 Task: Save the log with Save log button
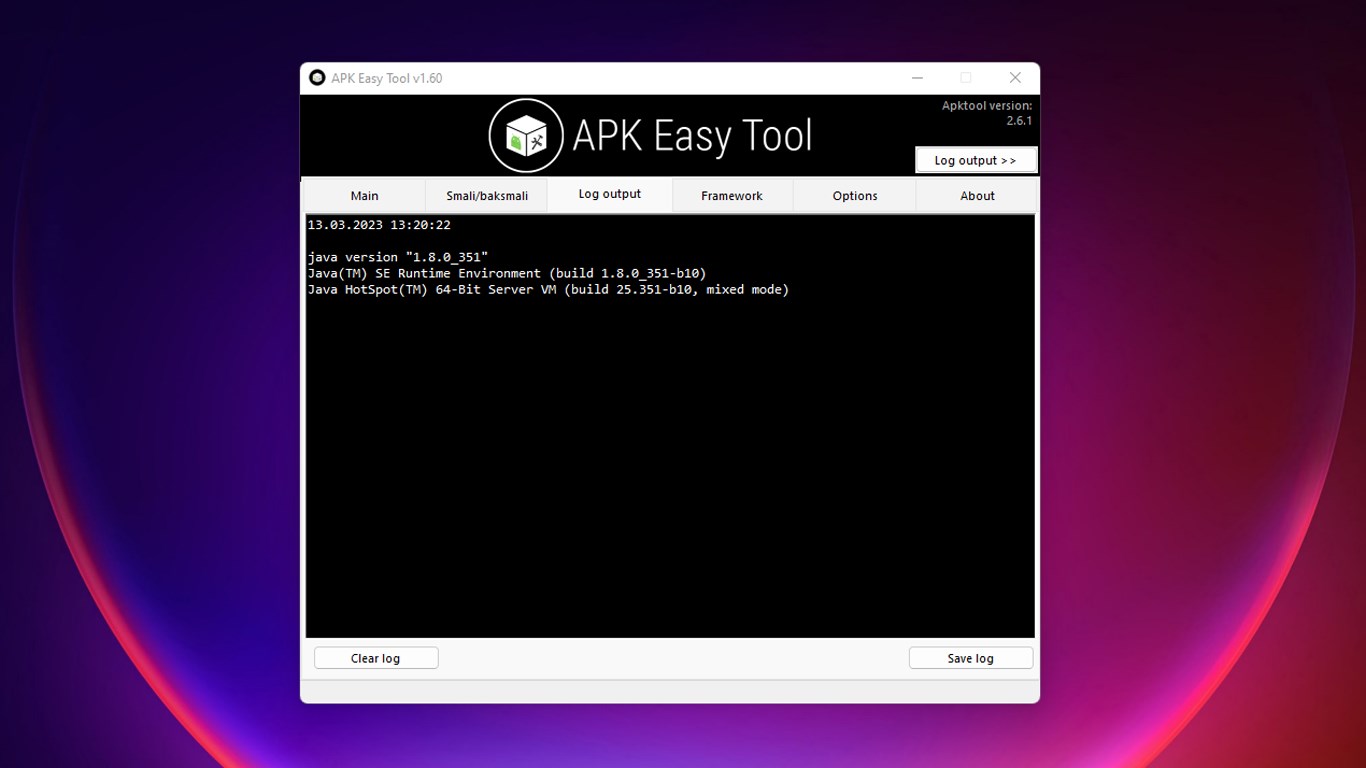point(971,658)
